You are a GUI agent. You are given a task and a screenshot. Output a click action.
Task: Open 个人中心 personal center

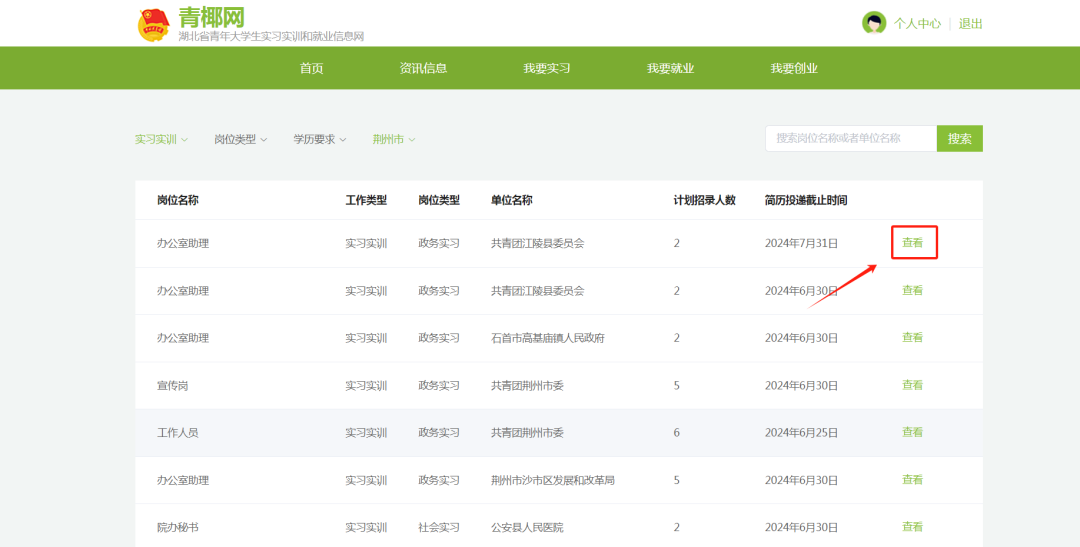click(x=917, y=24)
